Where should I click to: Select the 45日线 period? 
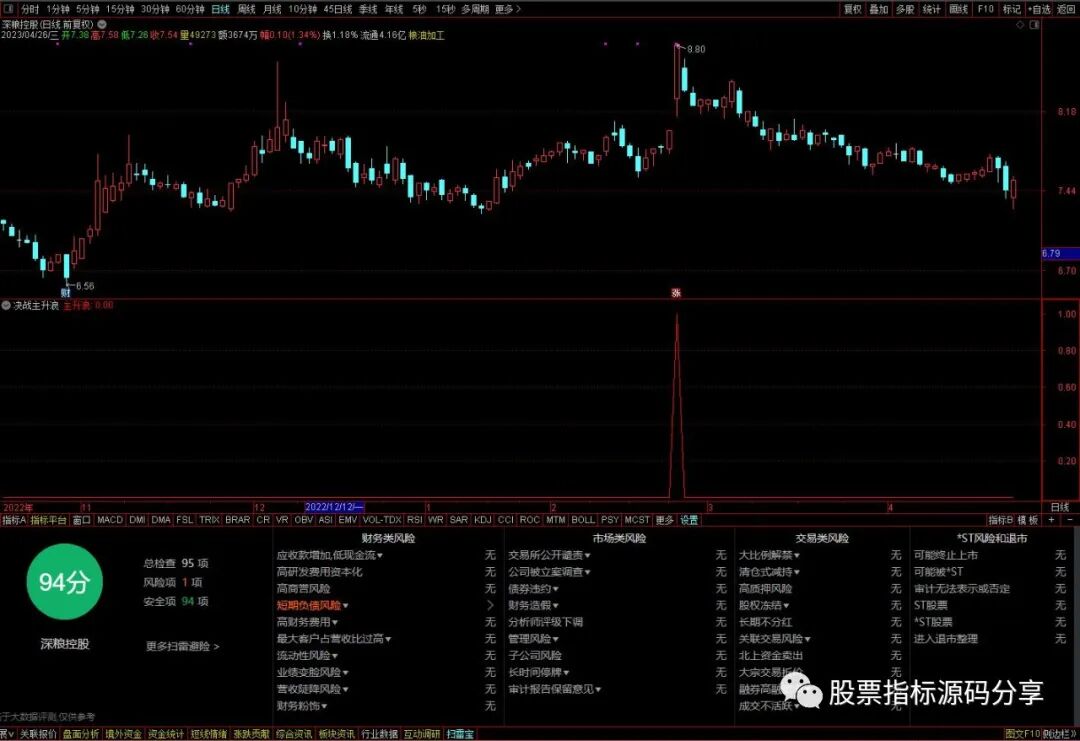338,9
